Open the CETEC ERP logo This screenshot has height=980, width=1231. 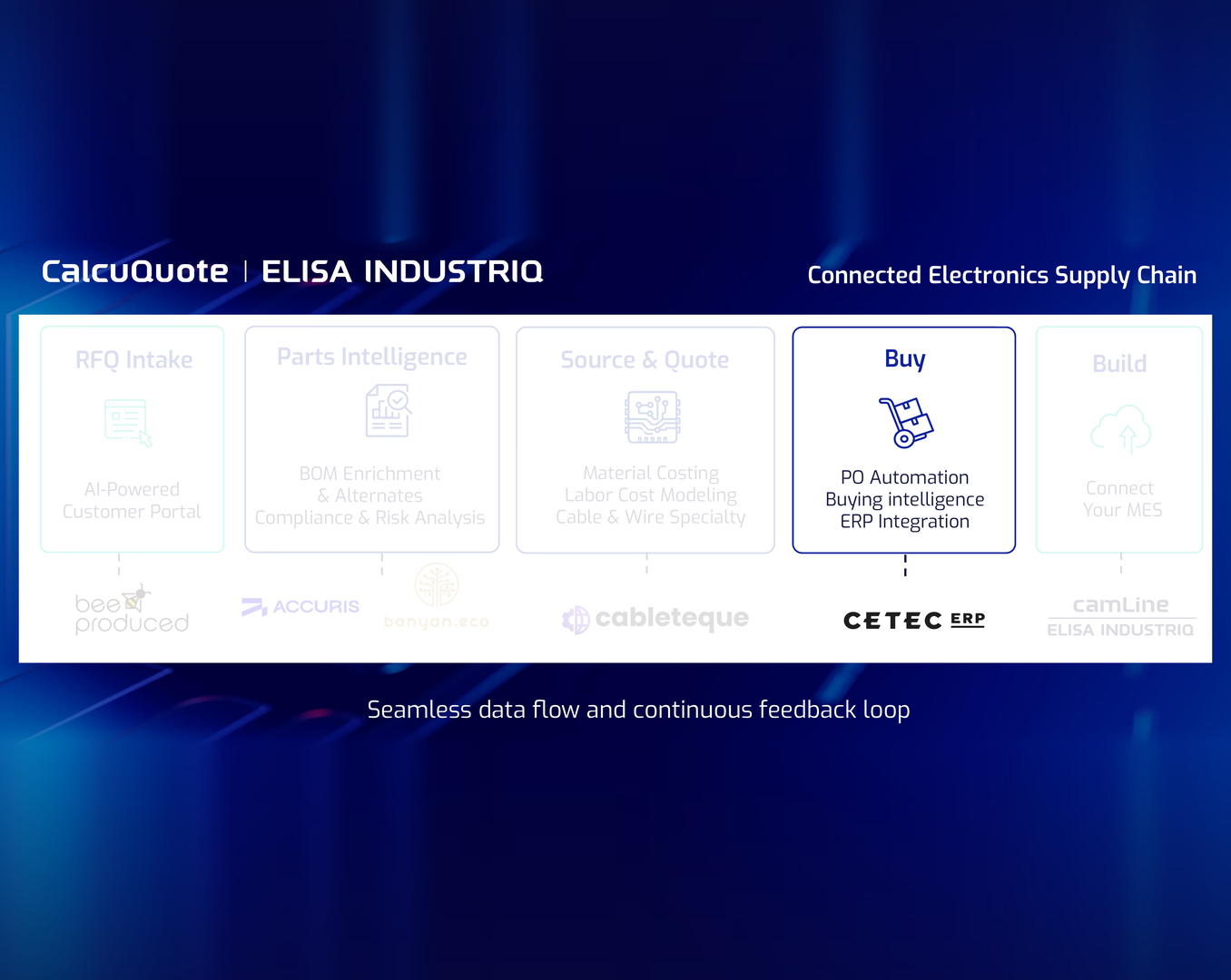pos(914,620)
